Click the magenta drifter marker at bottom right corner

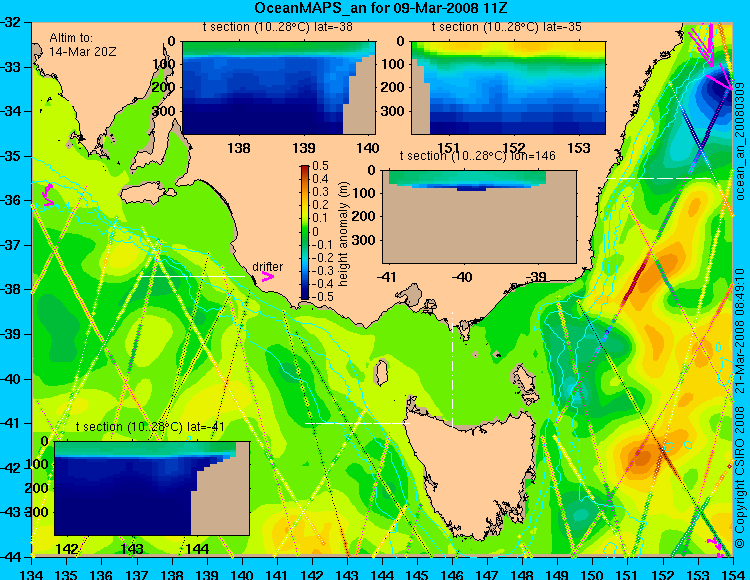coord(716,547)
